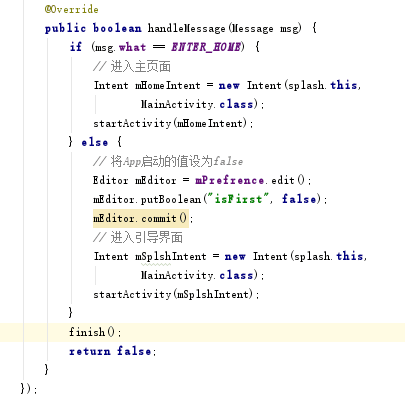
Task: Click the handleMessage method name
Action: (187, 28)
